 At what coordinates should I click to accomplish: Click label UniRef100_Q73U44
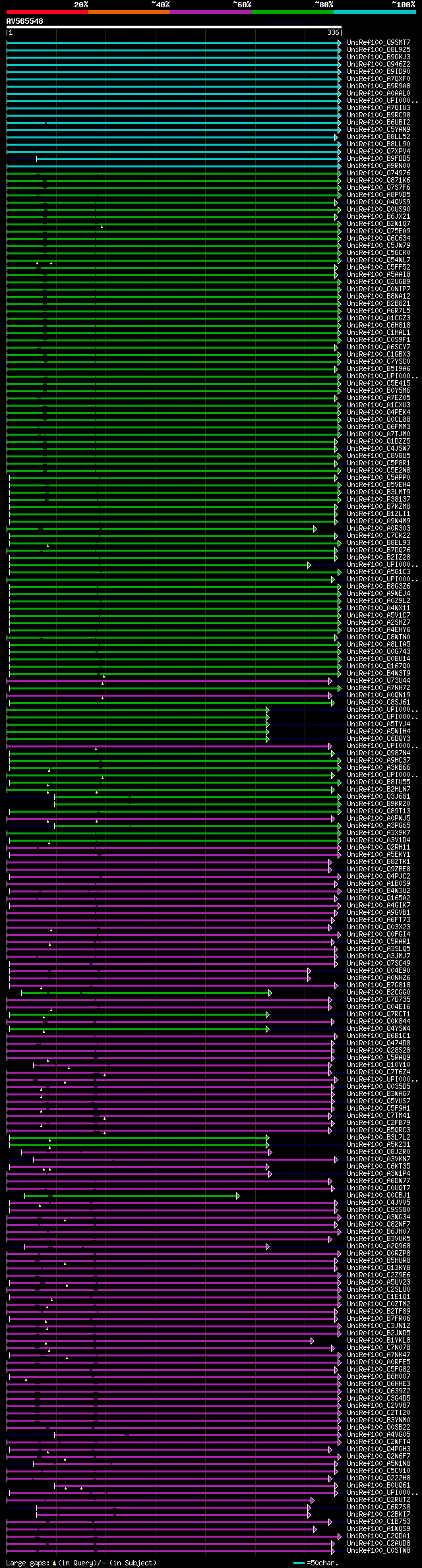tap(378, 680)
